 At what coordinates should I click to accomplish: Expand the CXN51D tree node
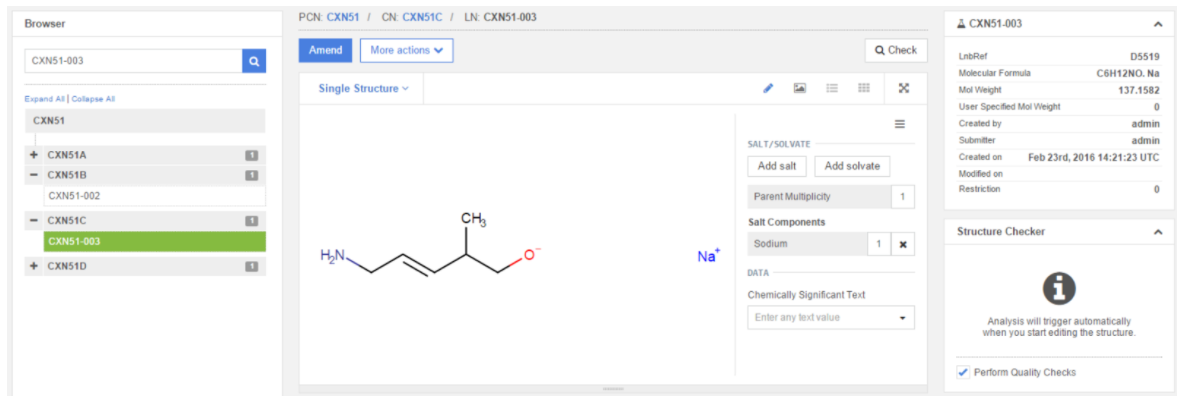click(34, 266)
